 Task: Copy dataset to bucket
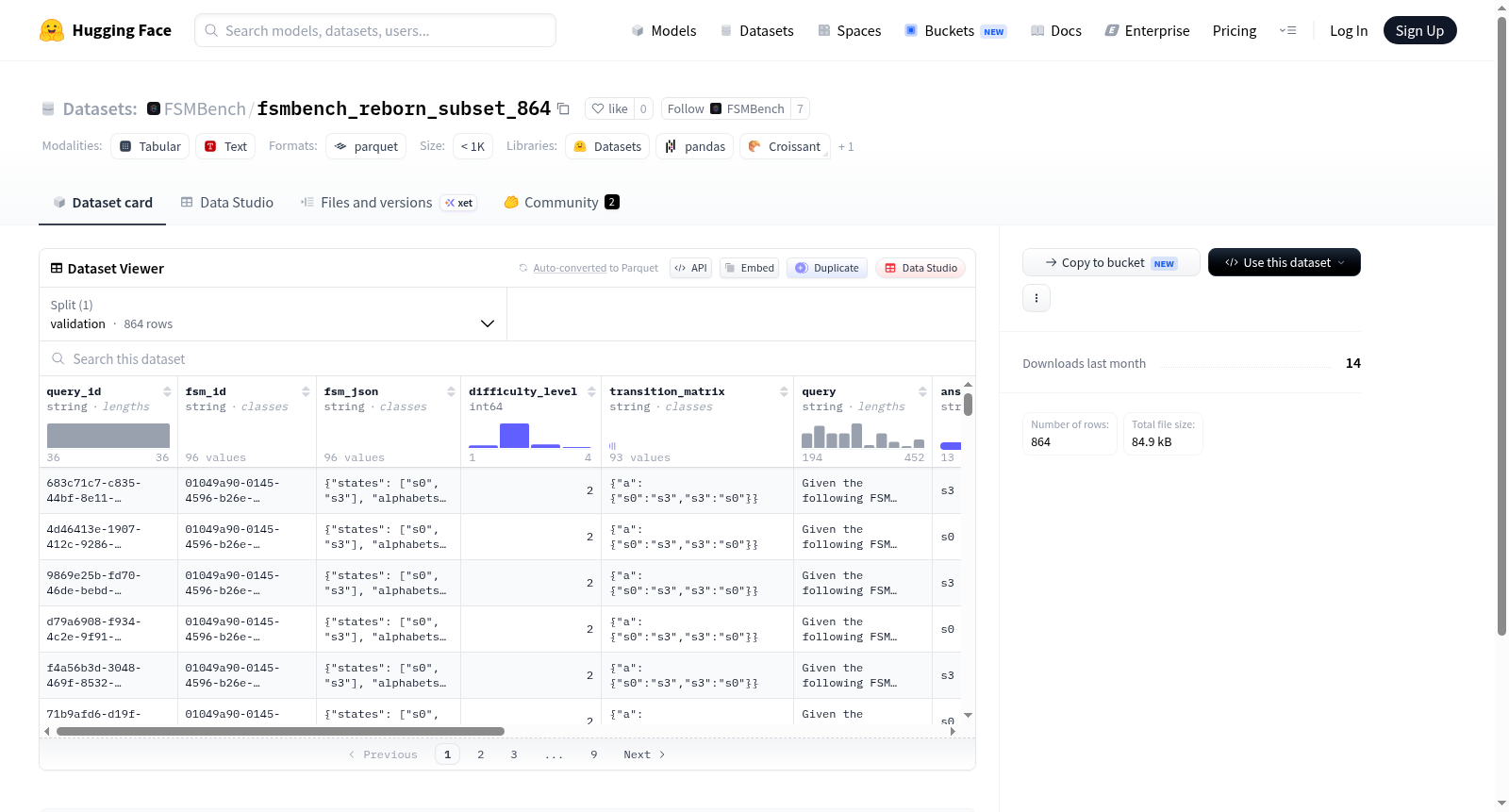(1111, 262)
